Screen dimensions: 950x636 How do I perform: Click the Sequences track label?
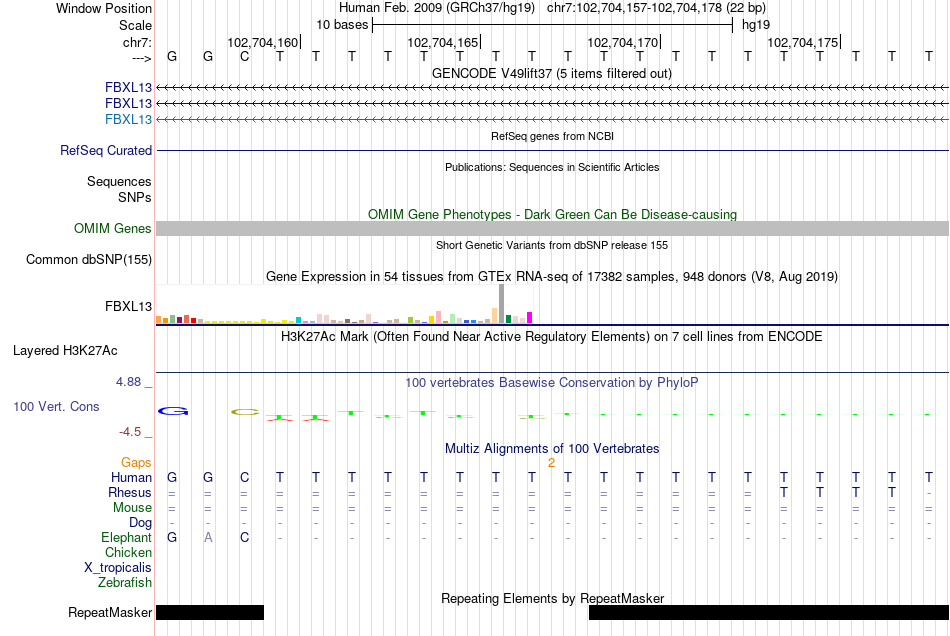pyautogui.click(x=119, y=181)
